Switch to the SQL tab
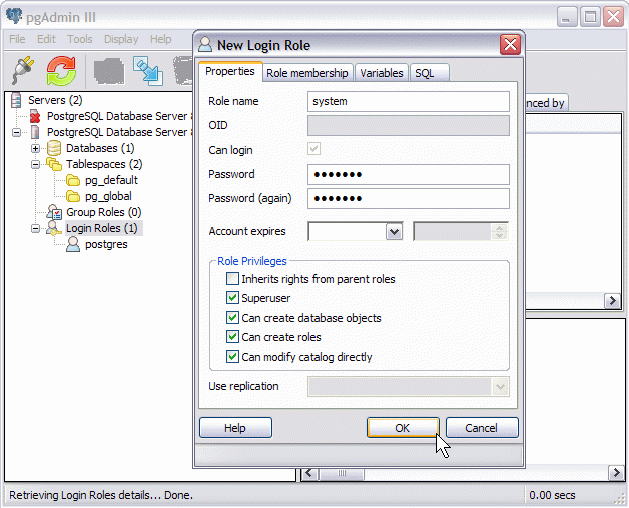Screen dimensions: 629x508 [429, 73]
